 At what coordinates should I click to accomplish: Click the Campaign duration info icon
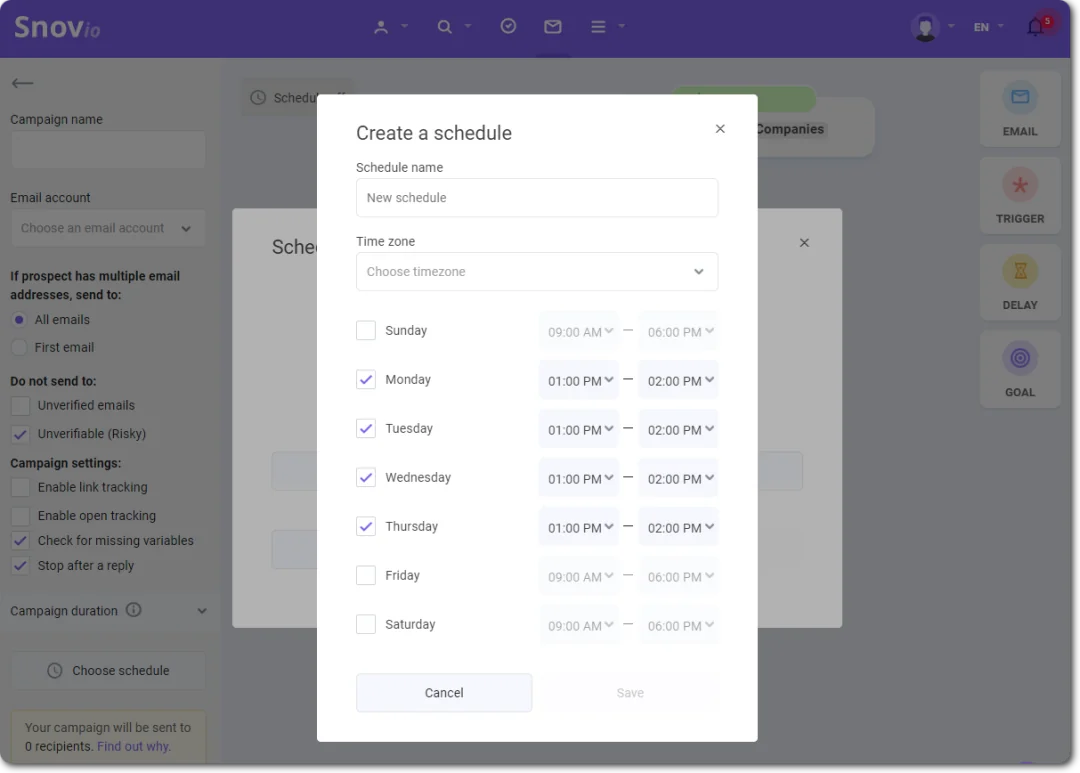pos(134,610)
